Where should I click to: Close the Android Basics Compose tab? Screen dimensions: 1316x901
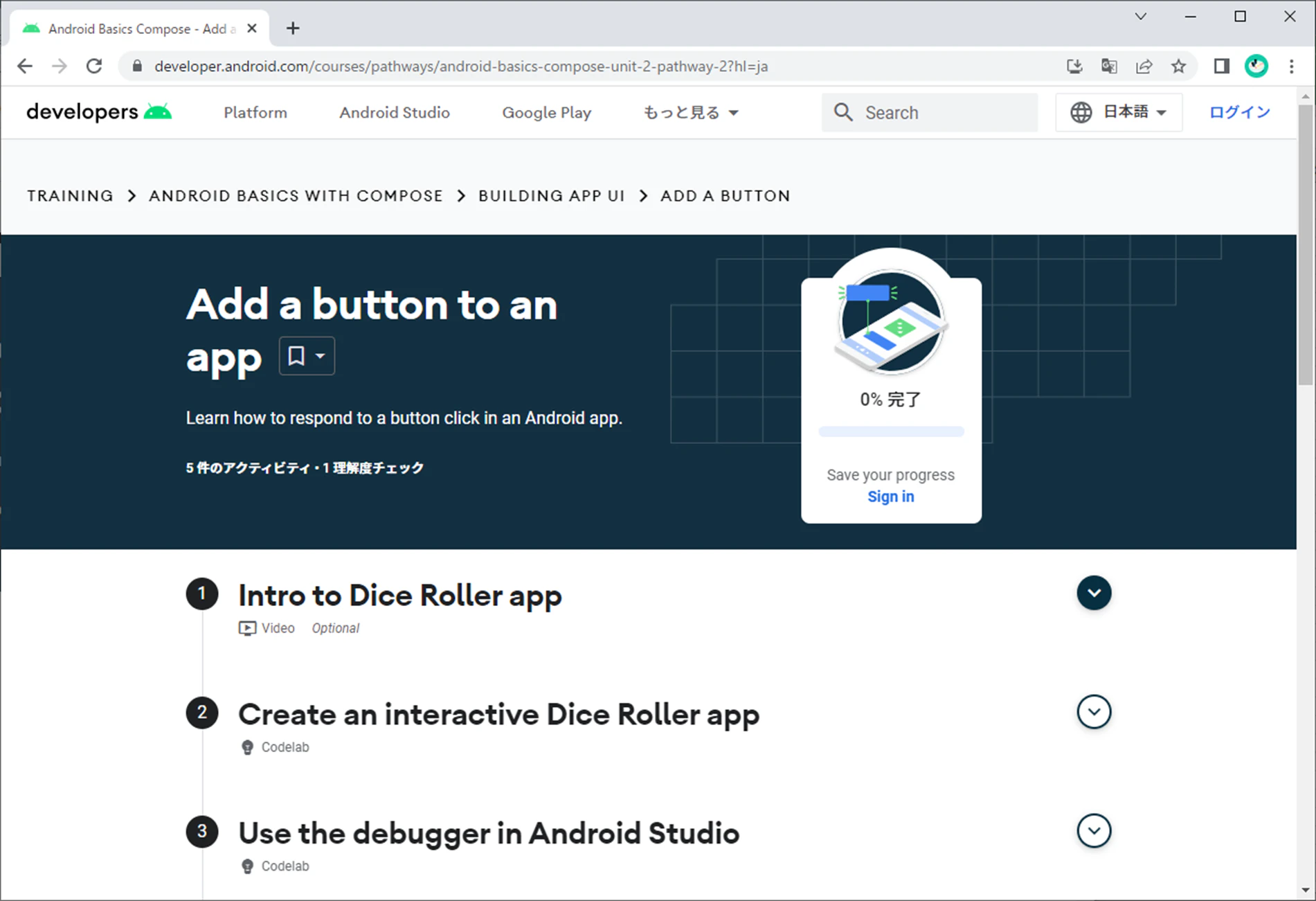252,28
